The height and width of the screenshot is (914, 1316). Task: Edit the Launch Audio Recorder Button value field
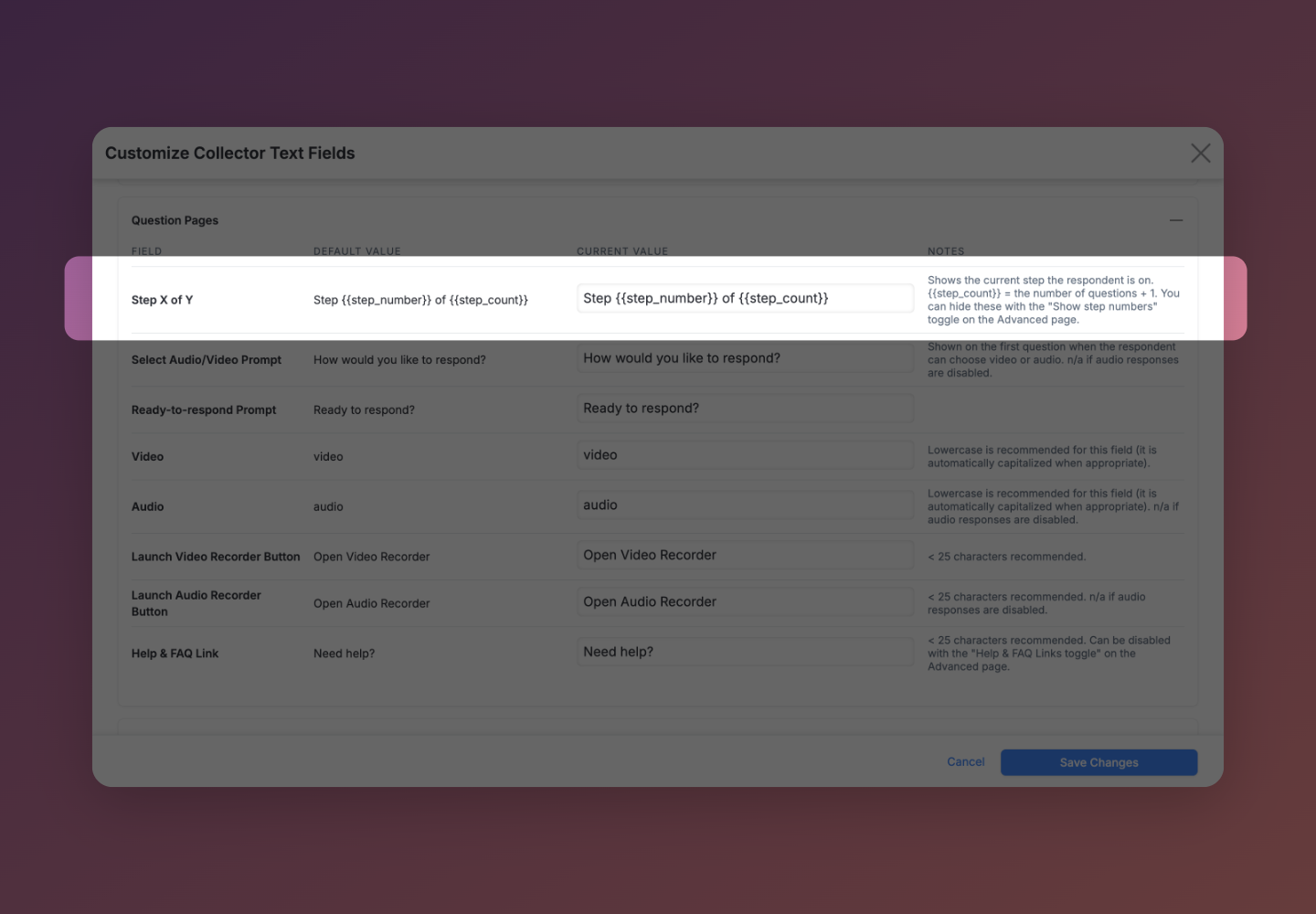745,602
